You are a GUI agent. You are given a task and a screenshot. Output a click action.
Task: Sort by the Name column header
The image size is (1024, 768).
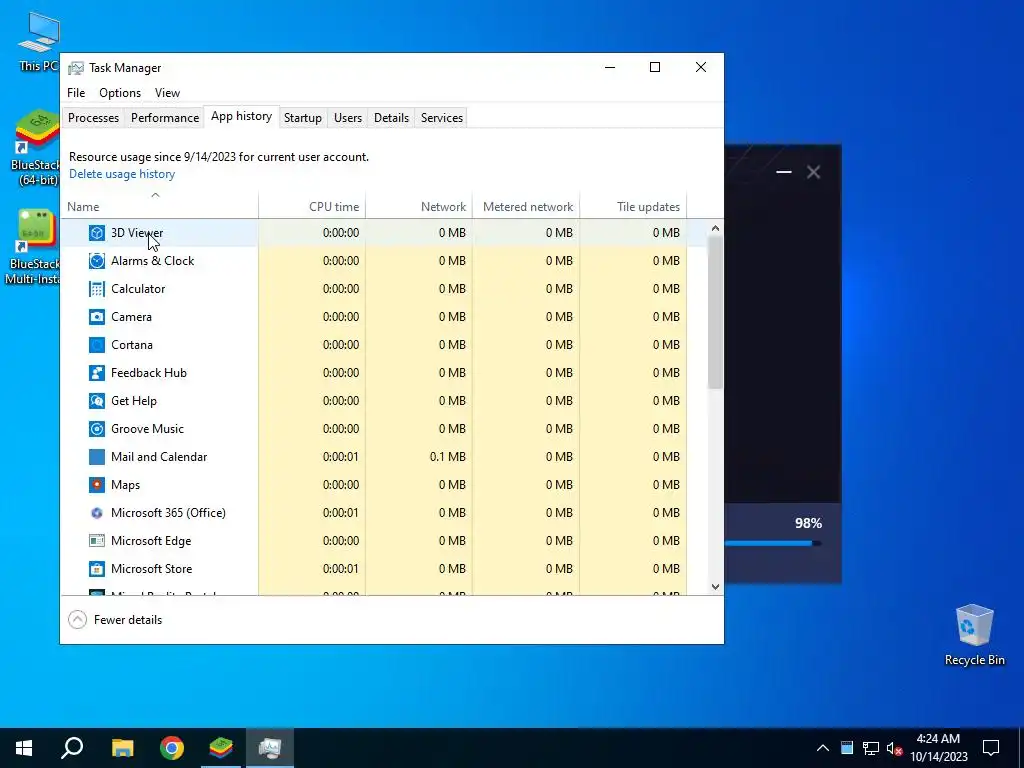pyautogui.click(x=159, y=206)
